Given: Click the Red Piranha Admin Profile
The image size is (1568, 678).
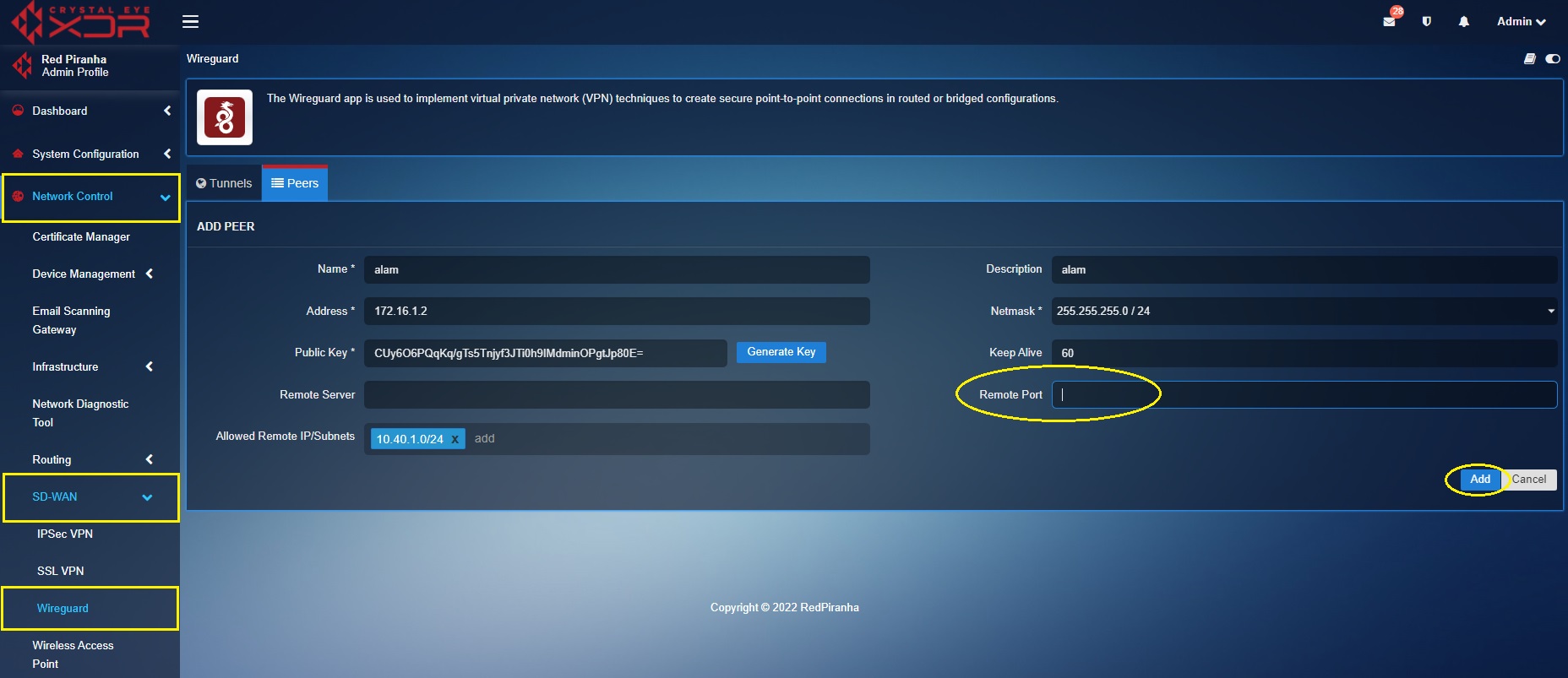Looking at the screenshot, I should click(x=75, y=66).
